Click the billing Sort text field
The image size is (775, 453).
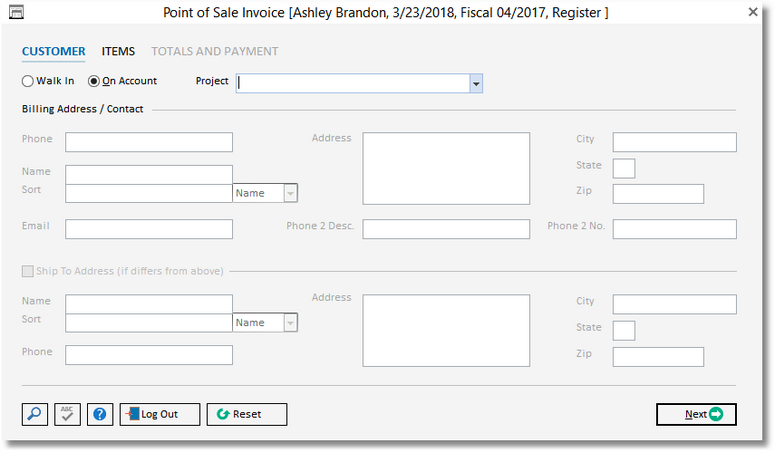[x=149, y=193]
